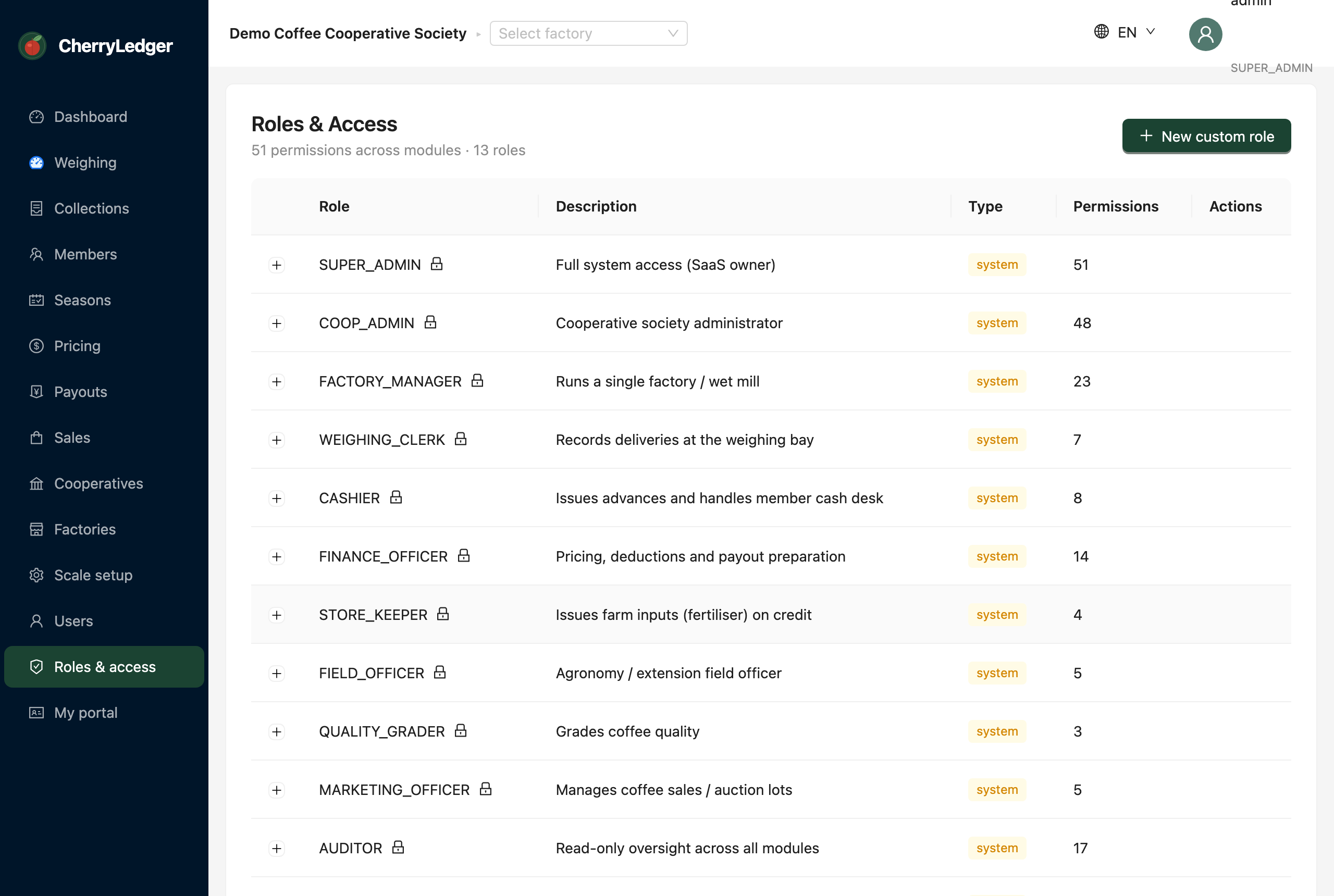Image resolution: width=1334 pixels, height=896 pixels.
Task: Open the Select factory dropdown
Action: tap(588, 33)
